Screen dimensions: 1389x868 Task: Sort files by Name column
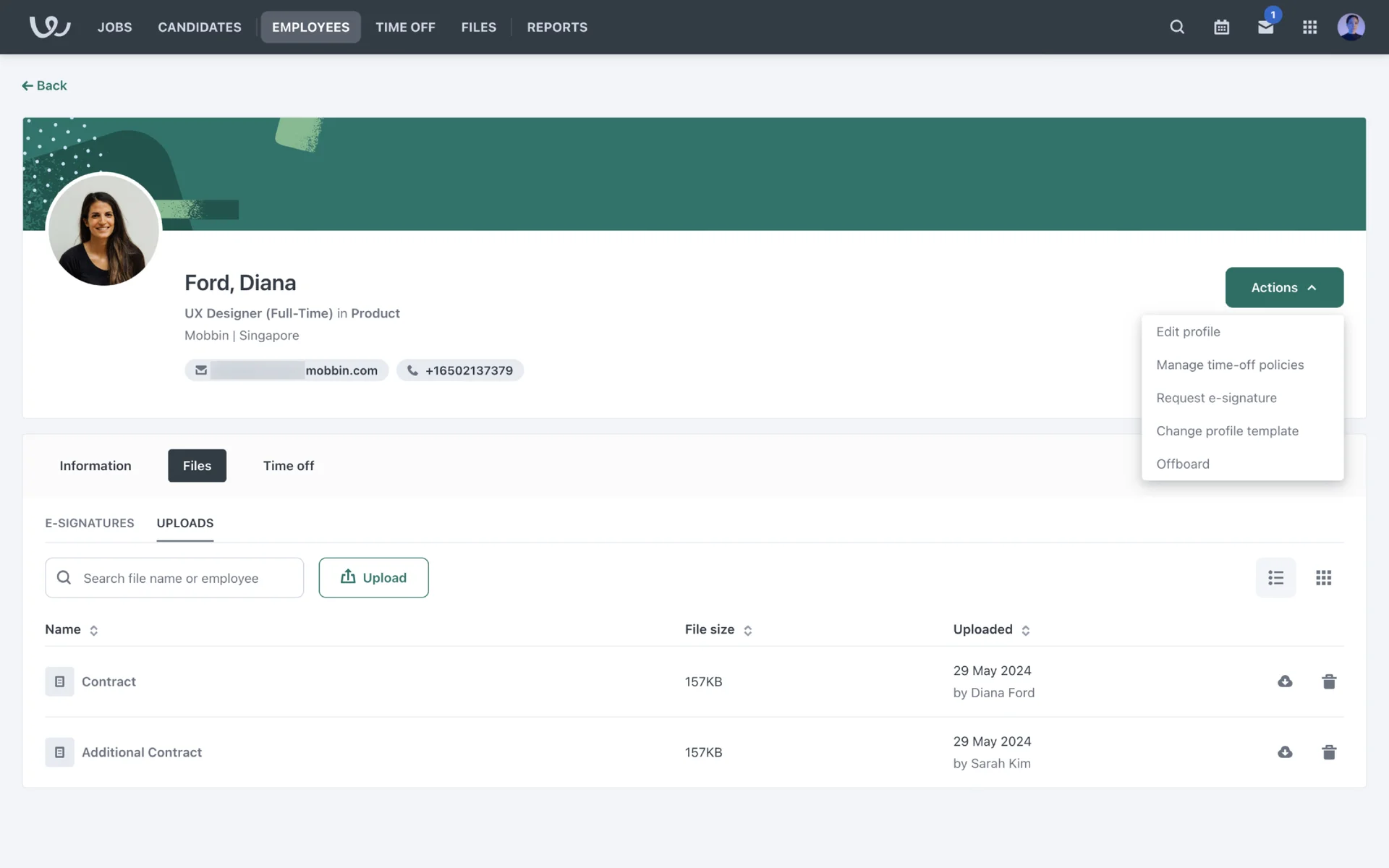[93, 631]
